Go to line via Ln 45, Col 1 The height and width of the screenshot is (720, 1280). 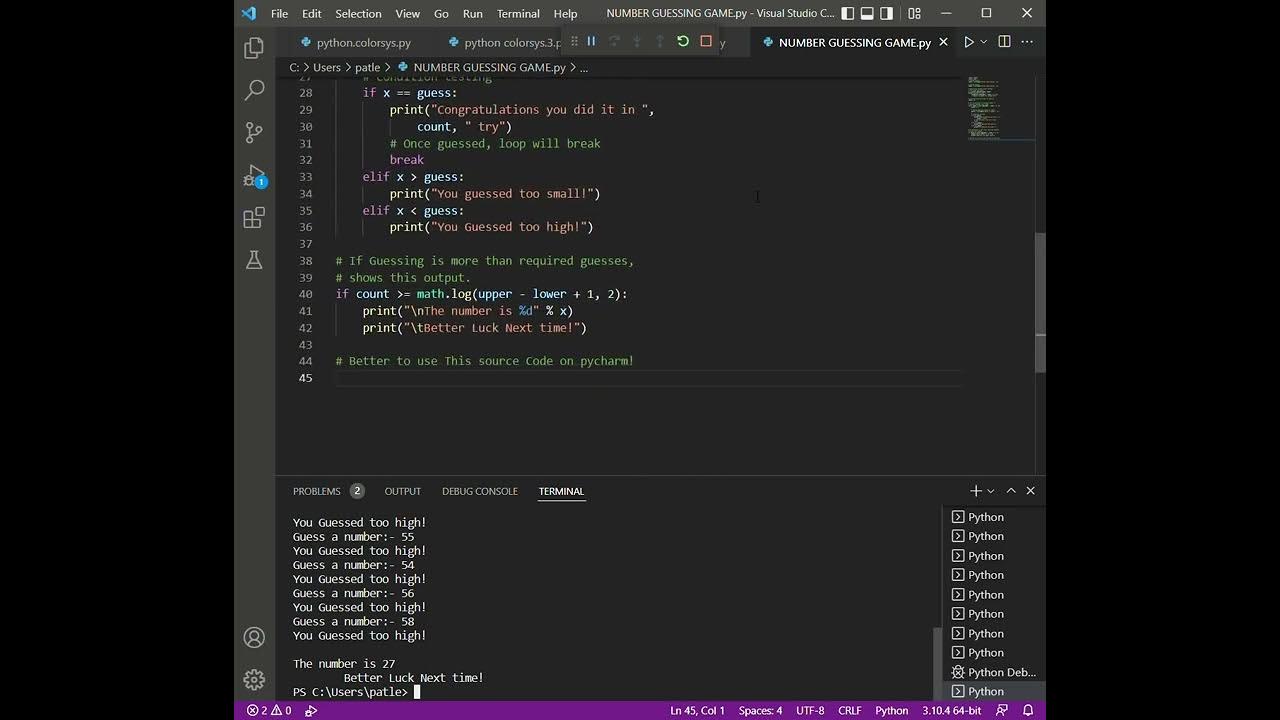pos(698,711)
